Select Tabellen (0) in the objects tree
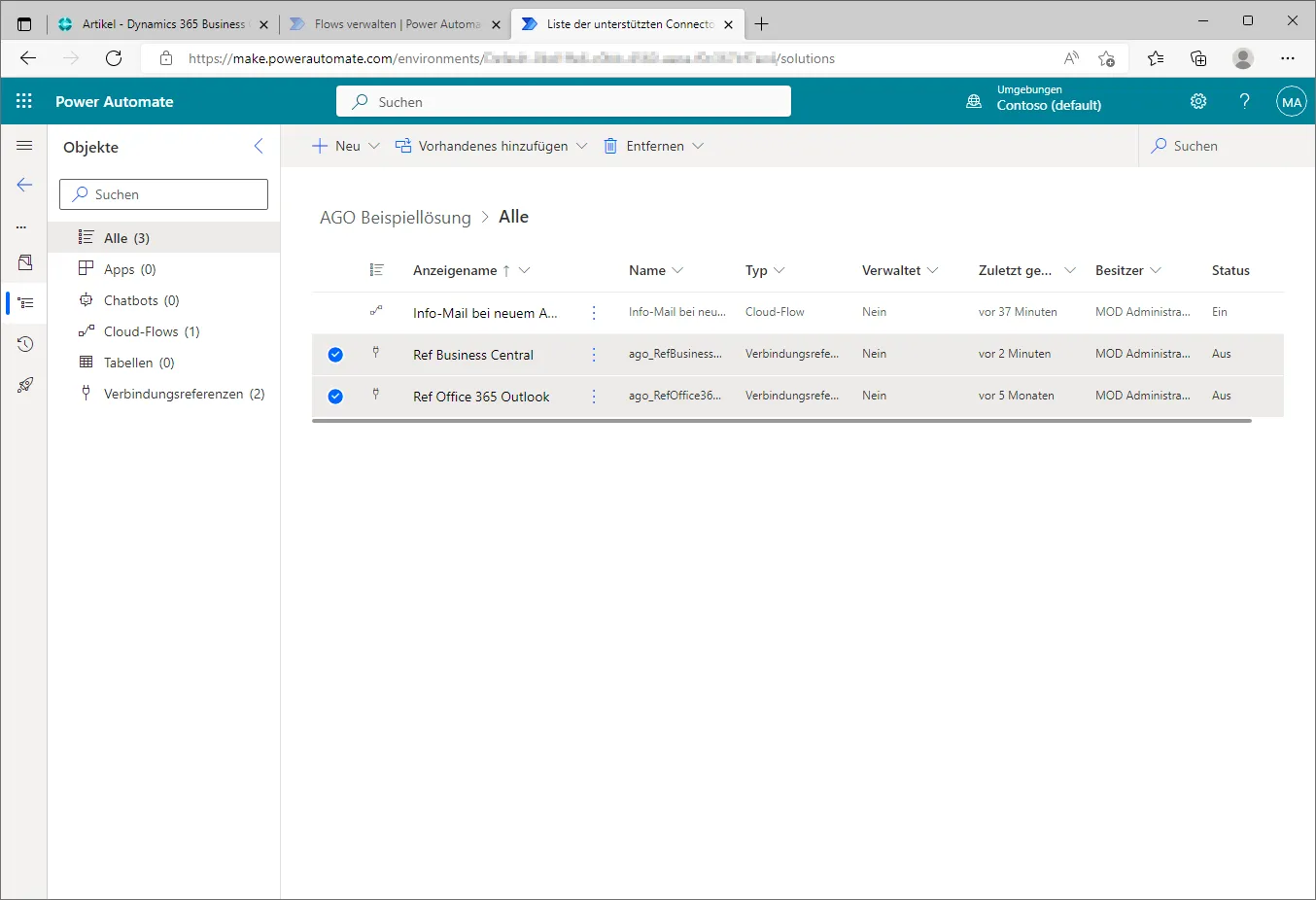This screenshot has width=1316, height=900. 163,363
